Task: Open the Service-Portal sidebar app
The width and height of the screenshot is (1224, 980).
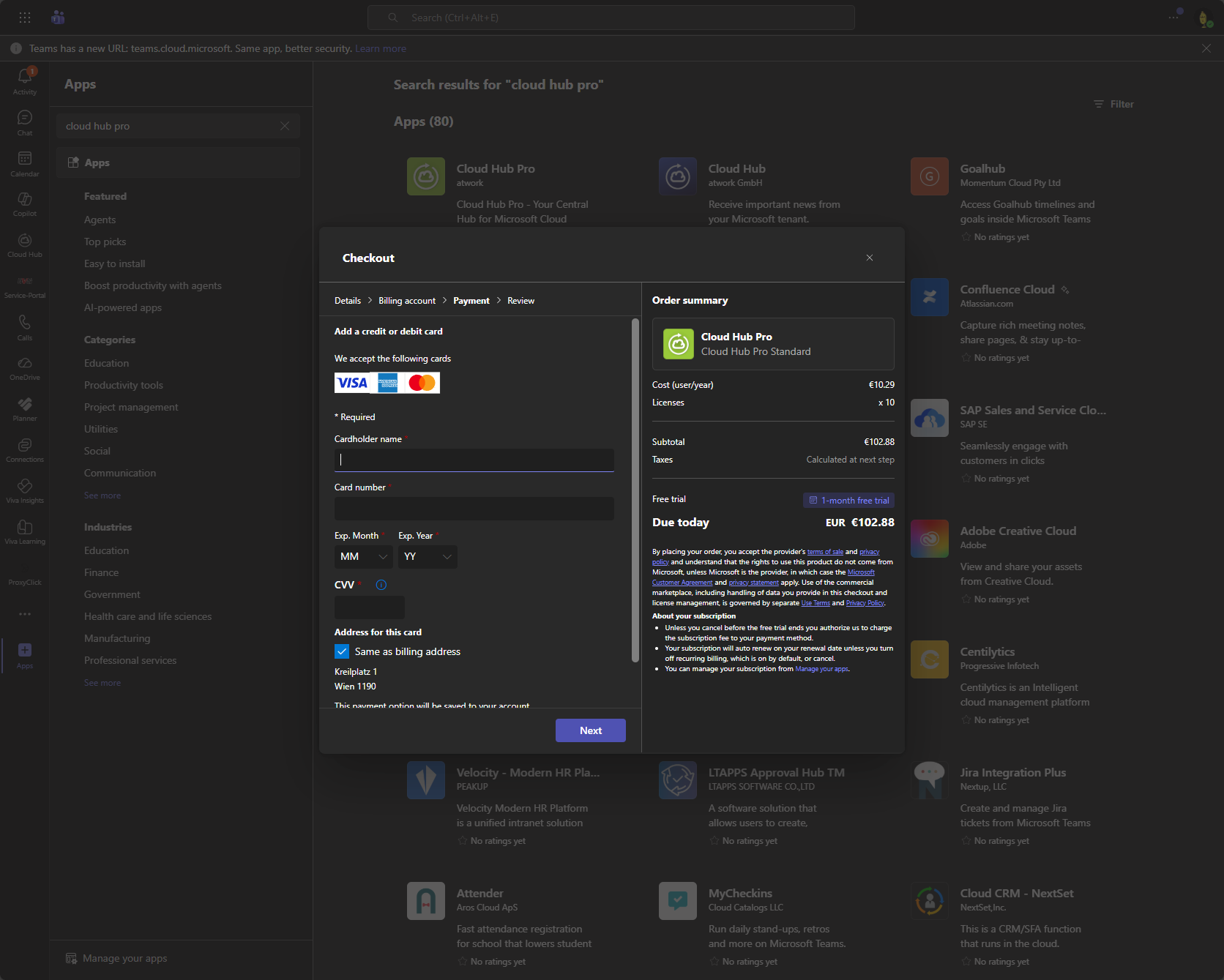Action: point(25,286)
